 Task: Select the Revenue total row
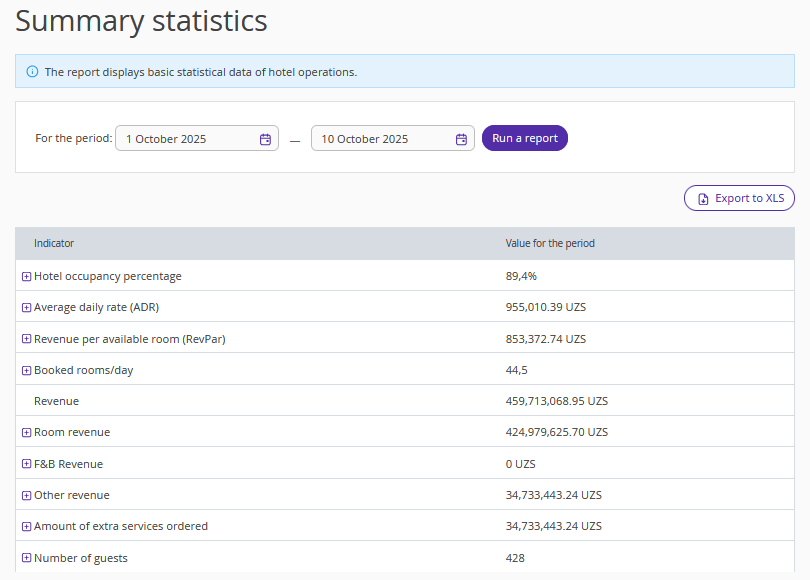click(x=56, y=401)
